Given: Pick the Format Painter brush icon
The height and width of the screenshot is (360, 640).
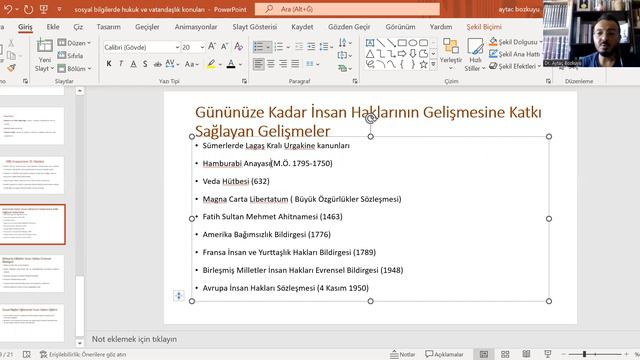Looking at the screenshot, I should (x=11, y=68).
